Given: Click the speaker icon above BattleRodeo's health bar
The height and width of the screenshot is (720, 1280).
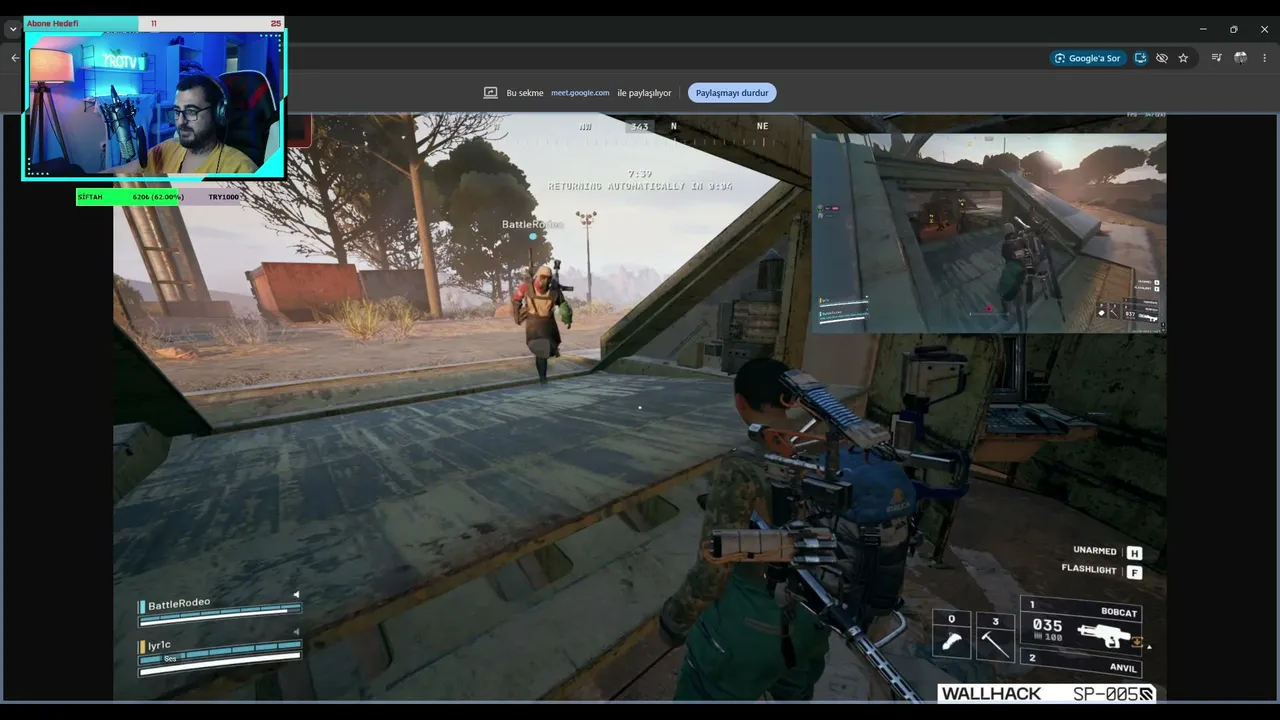Looking at the screenshot, I should pyautogui.click(x=296, y=595).
